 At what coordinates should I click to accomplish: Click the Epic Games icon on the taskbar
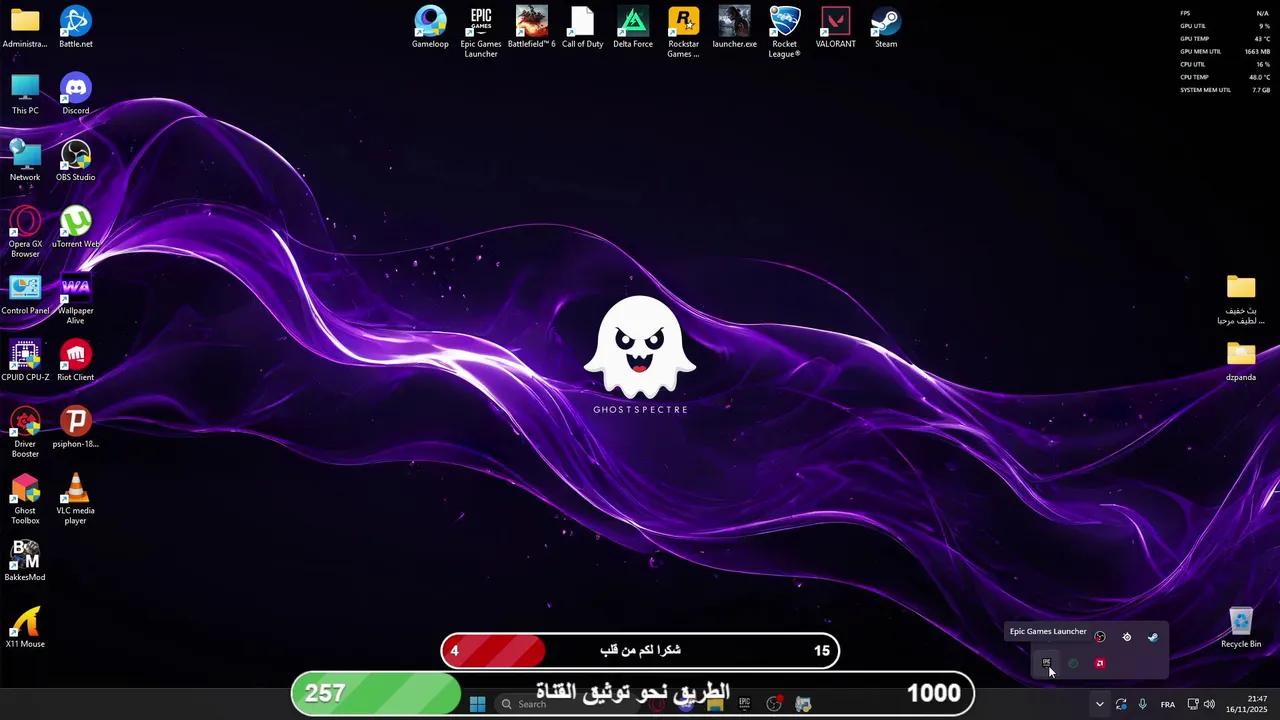[744, 704]
